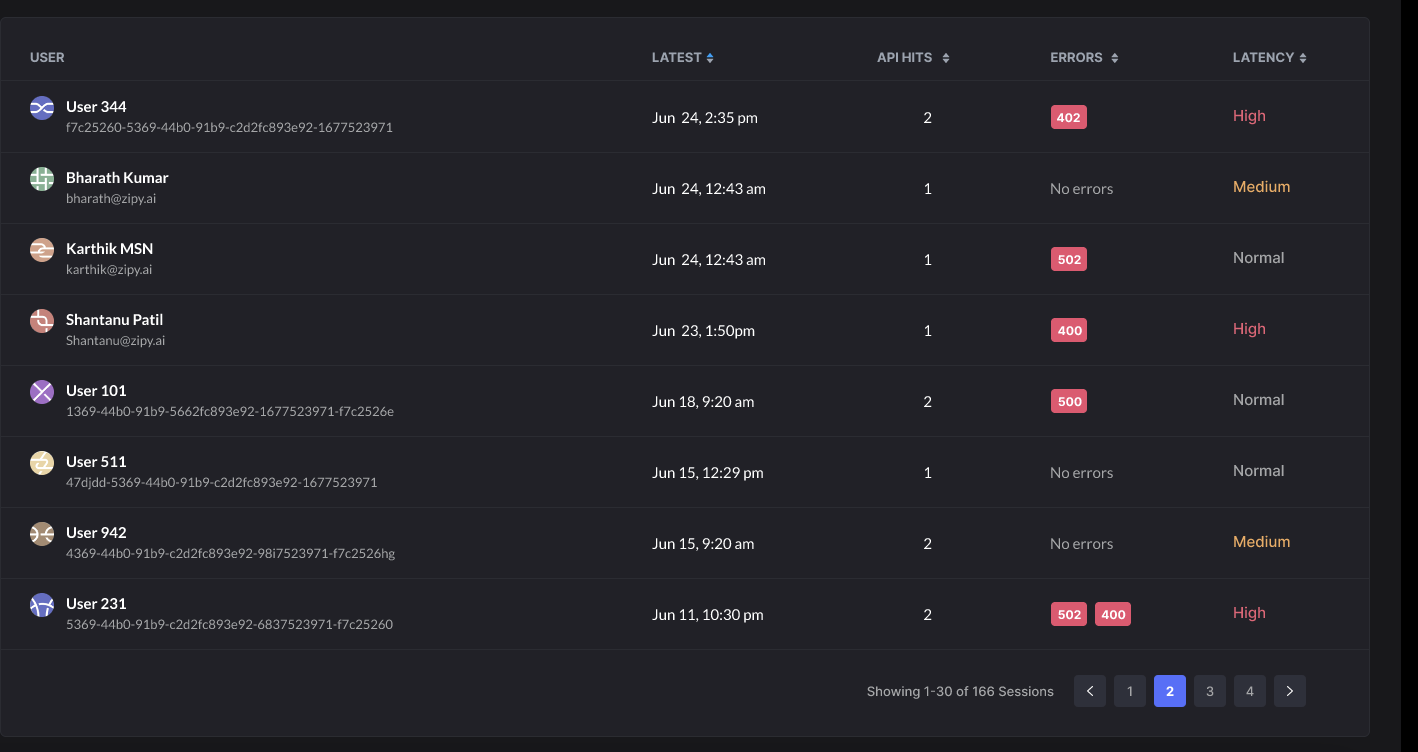The image size is (1418, 752).
Task: Click User 101's purple avatar icon
Action: pos(41,392)
